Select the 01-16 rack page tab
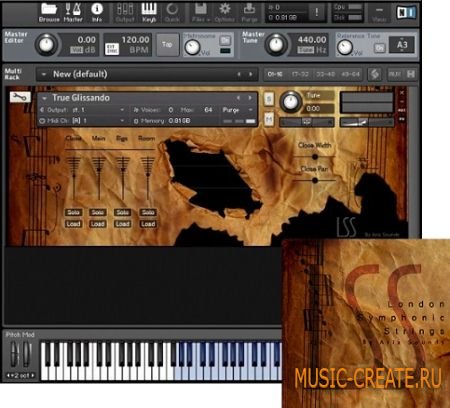 click(x=275, y=74)
